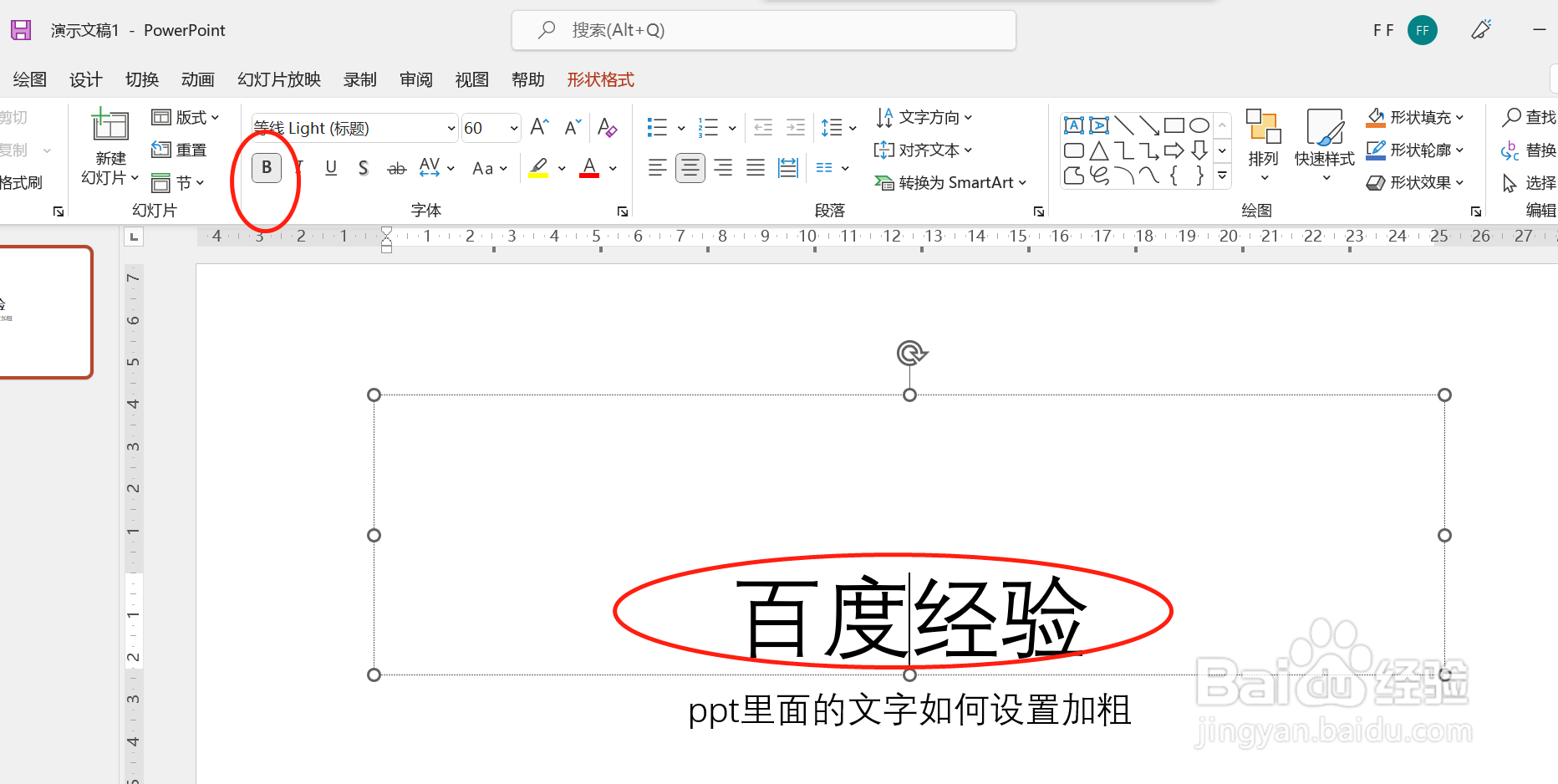Click Find button
The width and height of the screenshot is (1558, 784).
[x=1529, y=117]
